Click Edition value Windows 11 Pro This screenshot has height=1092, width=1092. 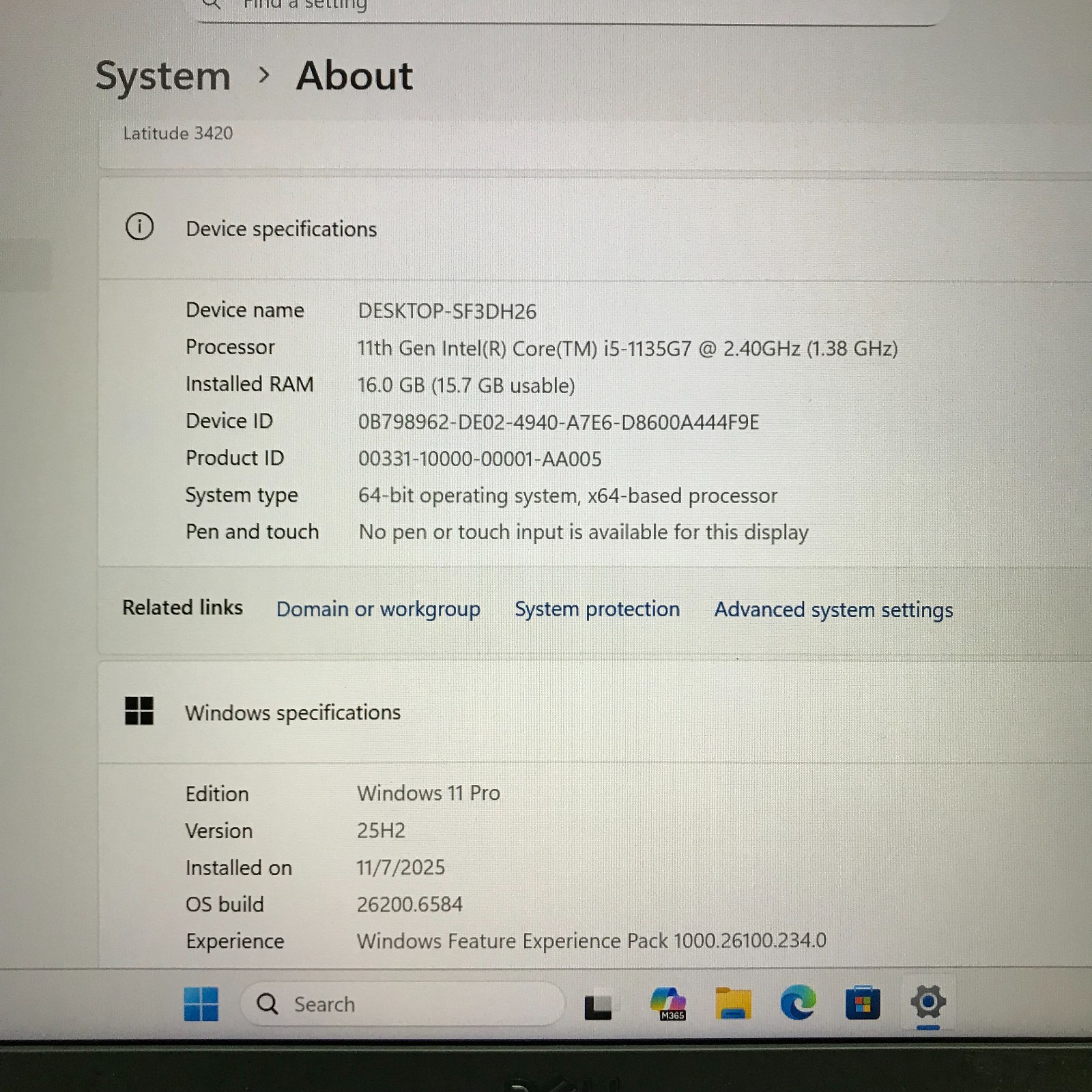(429, 793)
